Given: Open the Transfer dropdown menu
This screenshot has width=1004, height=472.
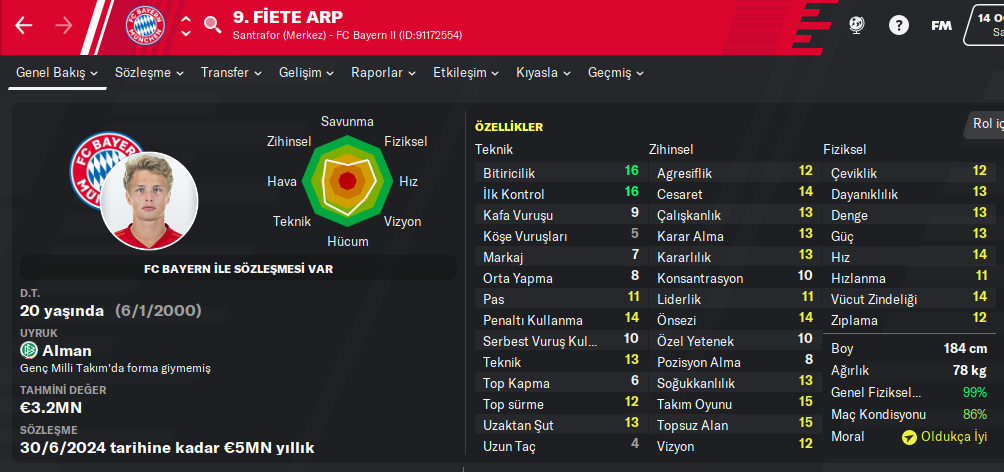Looking at the screenshot, I should tap(231, 73).
